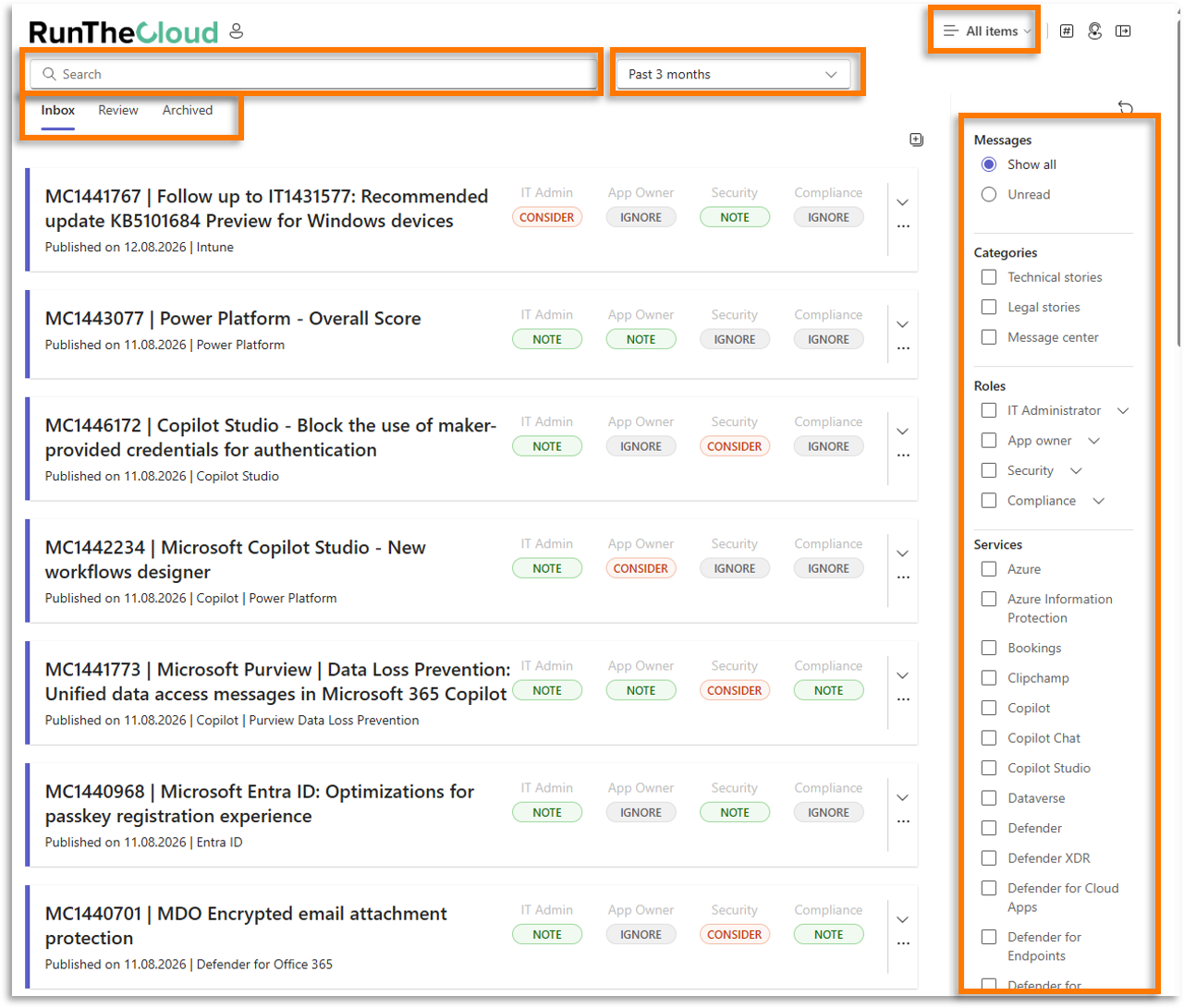Click the Search input field
1184x1008 pixels.
tap(313, 75)
